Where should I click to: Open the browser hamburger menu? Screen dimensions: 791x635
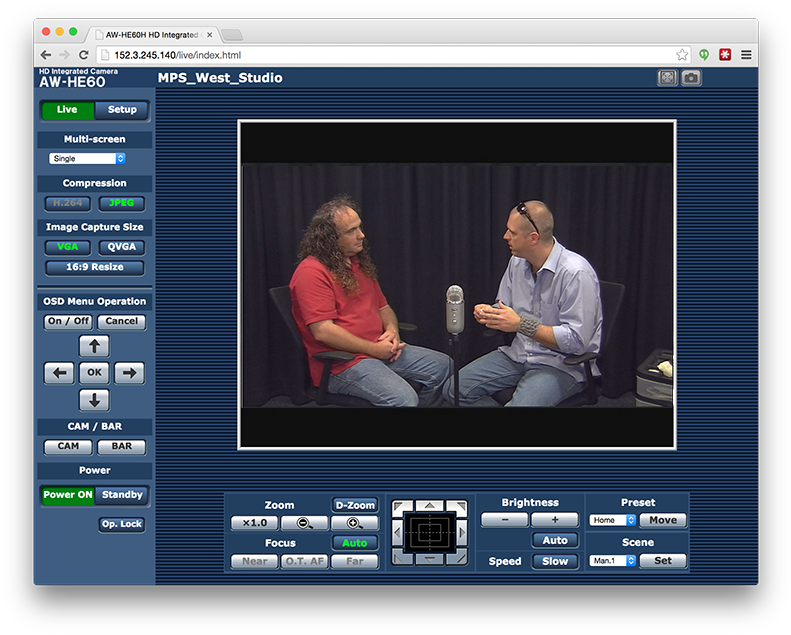pos(746,55)
